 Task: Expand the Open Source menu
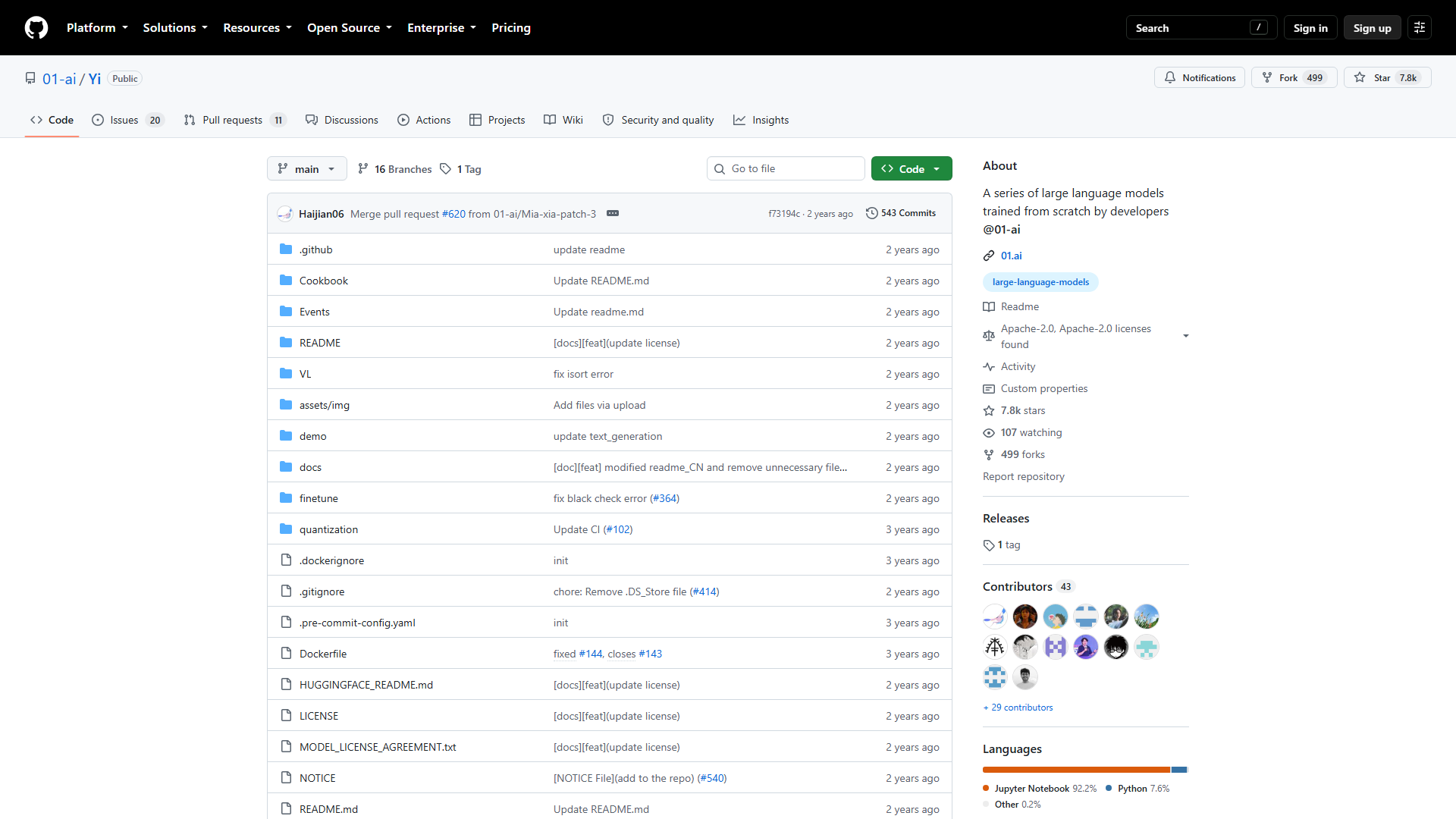pyautogui.click(x=350, y=28)
